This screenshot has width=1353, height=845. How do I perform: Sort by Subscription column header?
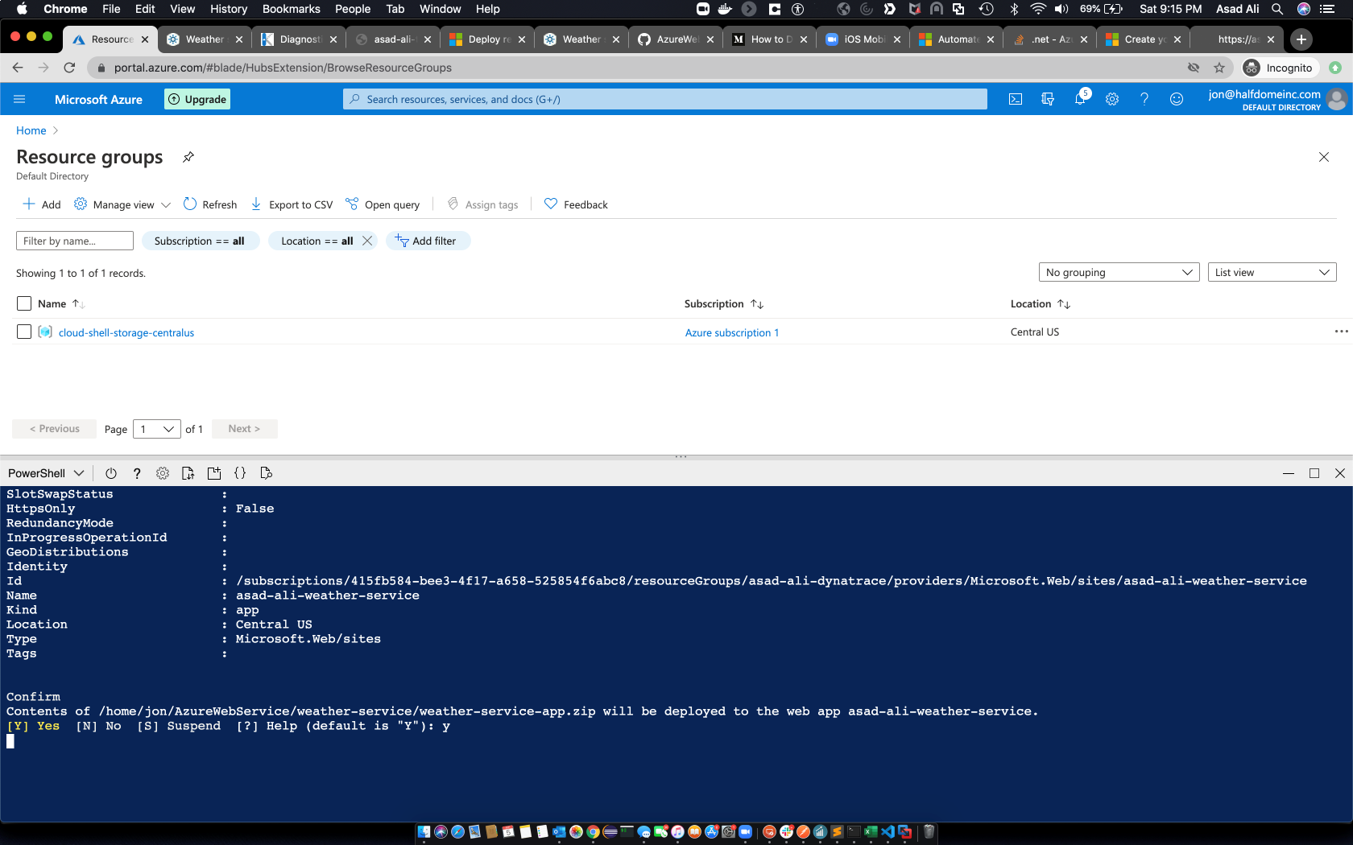pyautogui.click(x=724, y=303)
